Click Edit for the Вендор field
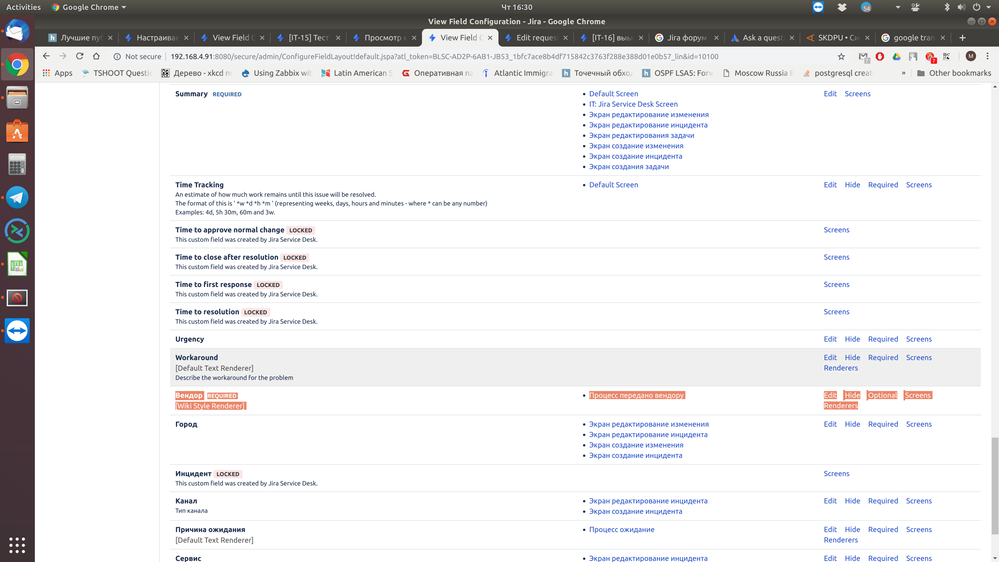 point(830,395)
